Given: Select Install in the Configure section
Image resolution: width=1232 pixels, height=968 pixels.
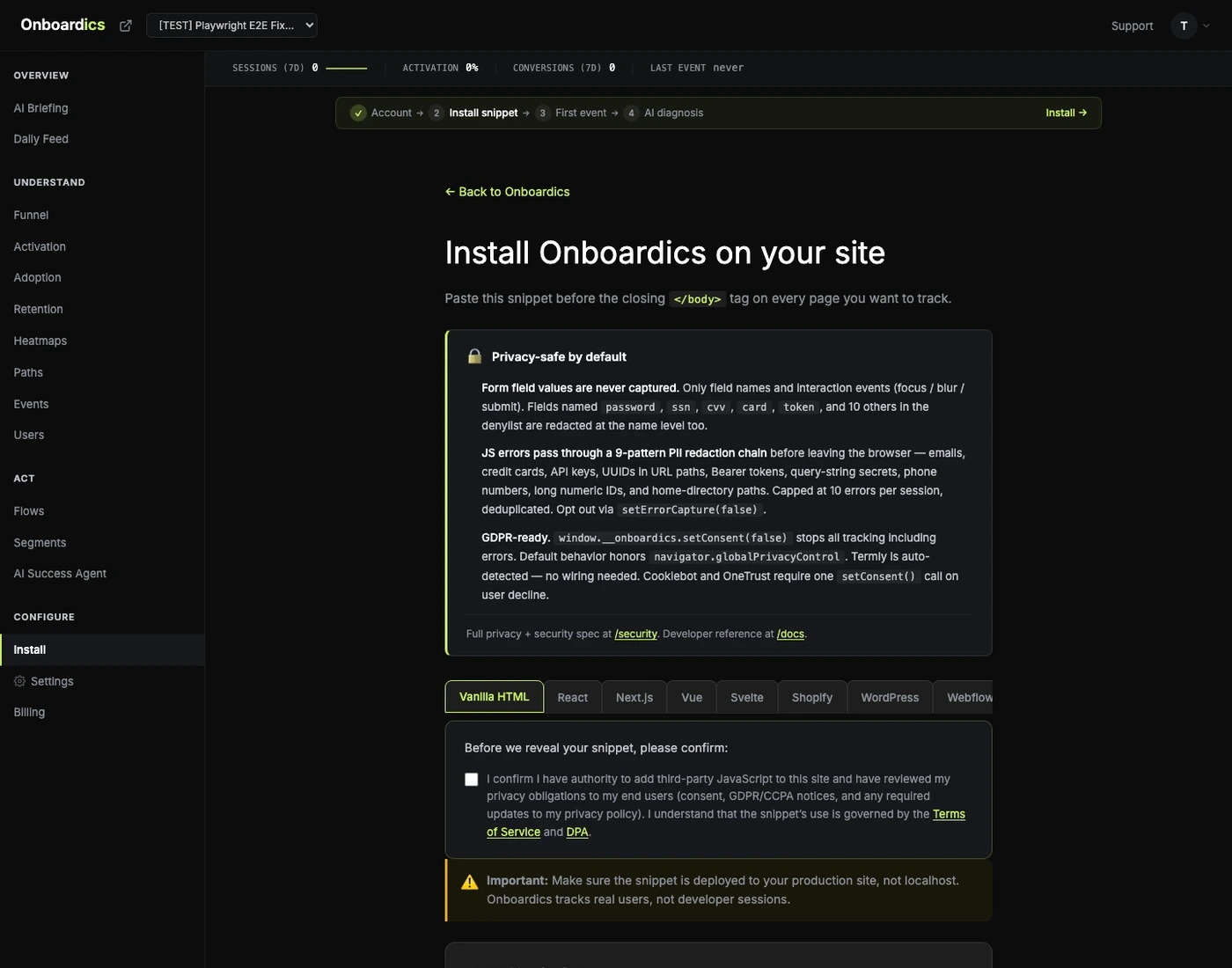Looking at the screenshot, I should point(102,649).
